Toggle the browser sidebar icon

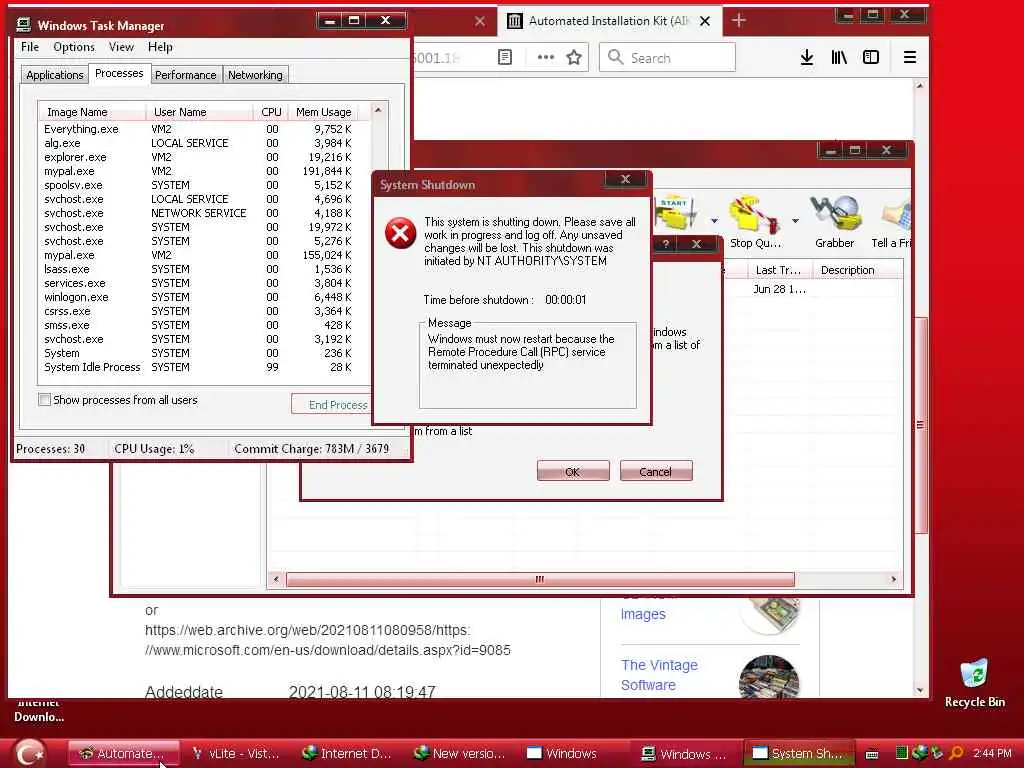point(871,57)
